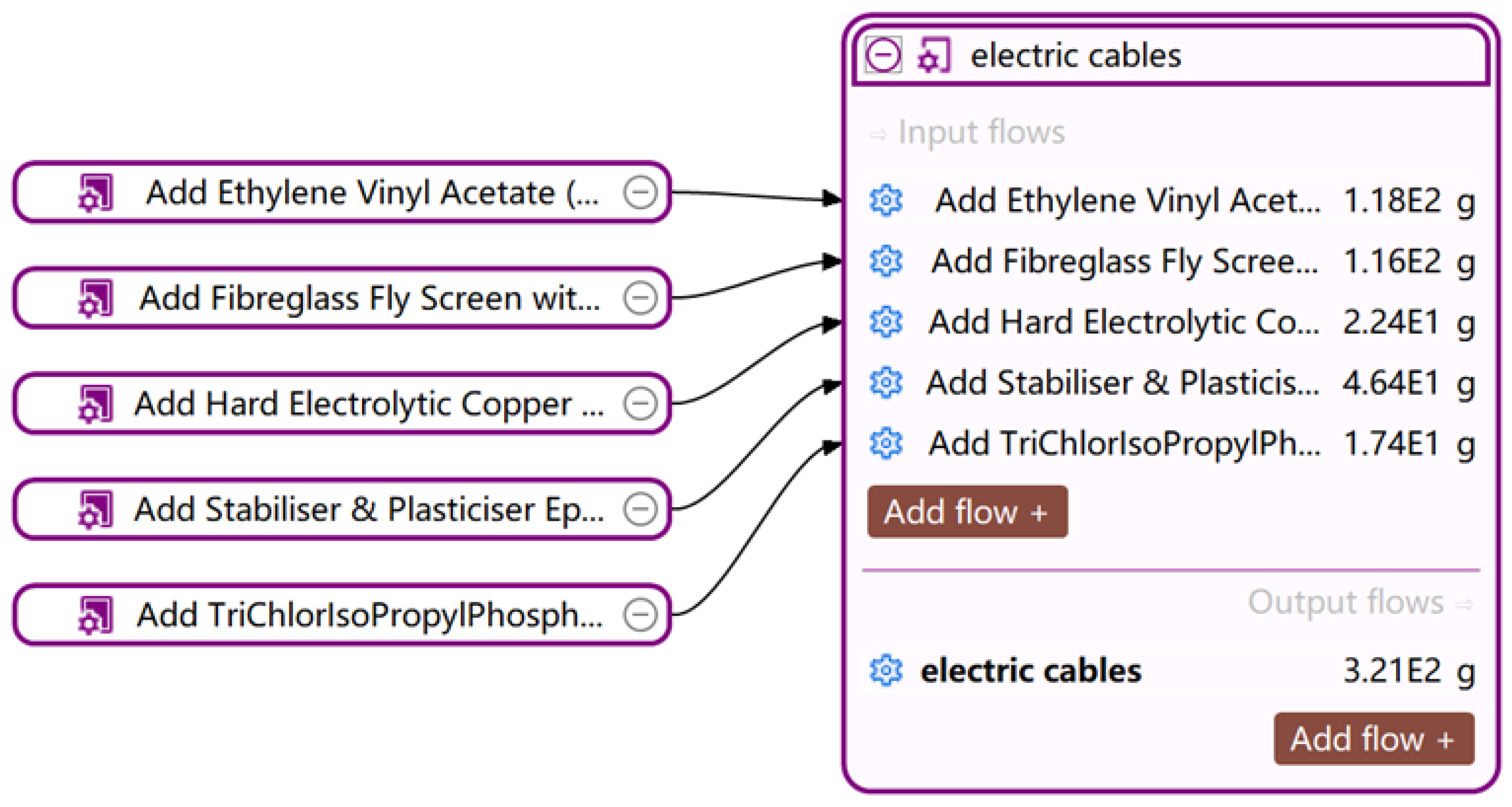
Task: Select the Add Stabiliser & Plasticis input flow row
Action: 1171,383
